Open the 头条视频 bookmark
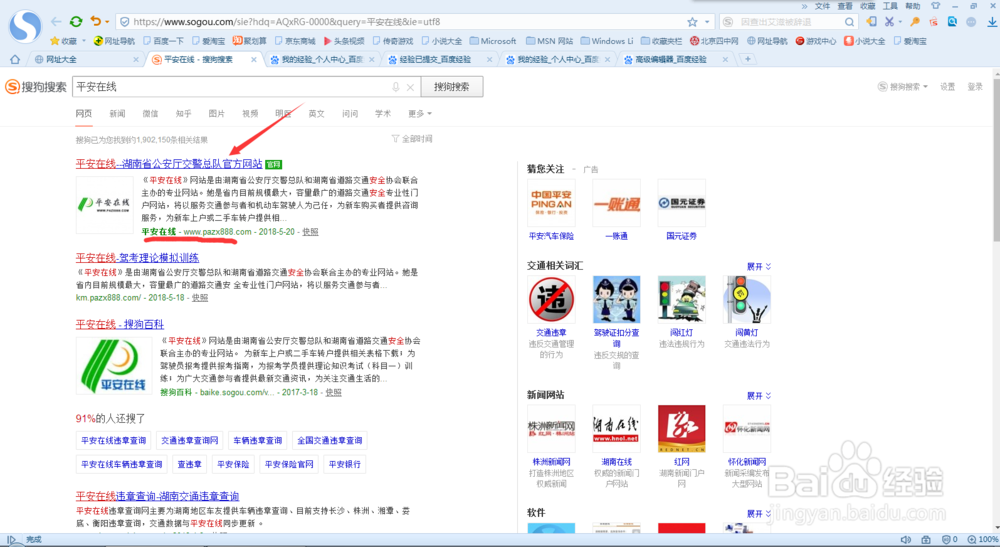This screenshot has width=1000, height=547. click(x=344, y=41)
